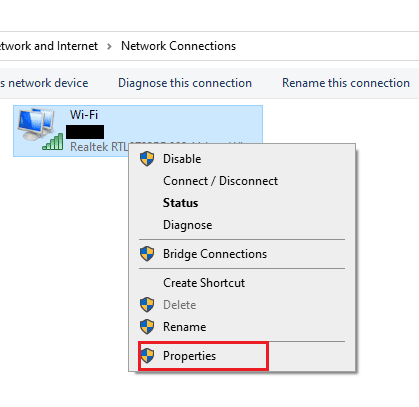This screenshot has width=419, height=407.
Task: Click the shield icon beside Delete
Action: (x=147, y=305)
